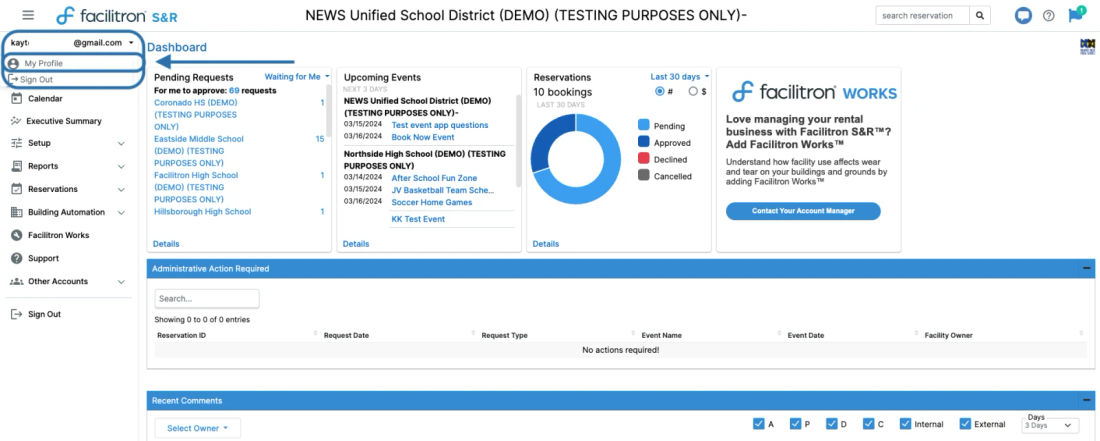Click Contact Your Account Manager button

coord(803,211)
